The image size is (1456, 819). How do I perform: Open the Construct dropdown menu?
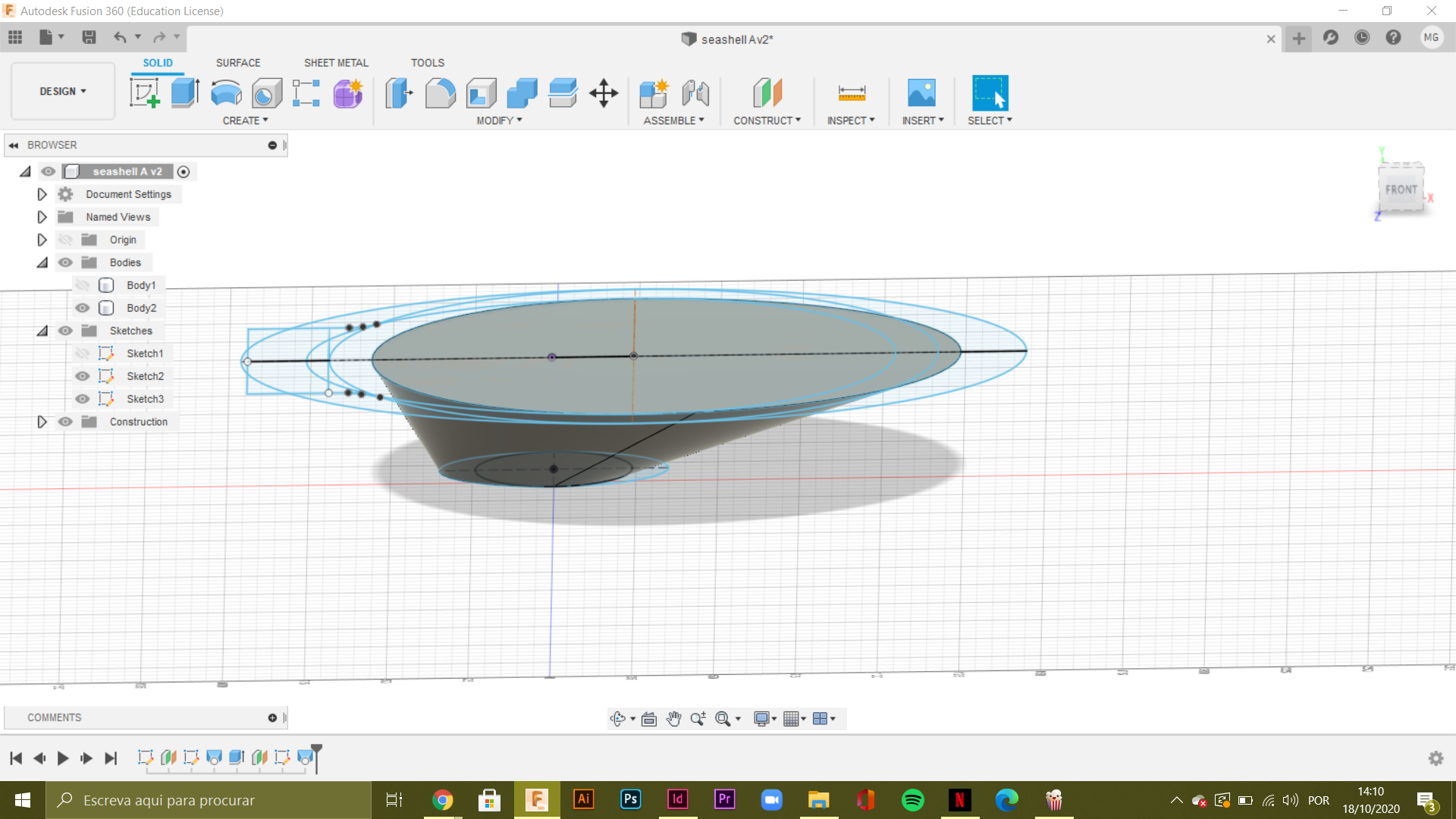point(767,120)
